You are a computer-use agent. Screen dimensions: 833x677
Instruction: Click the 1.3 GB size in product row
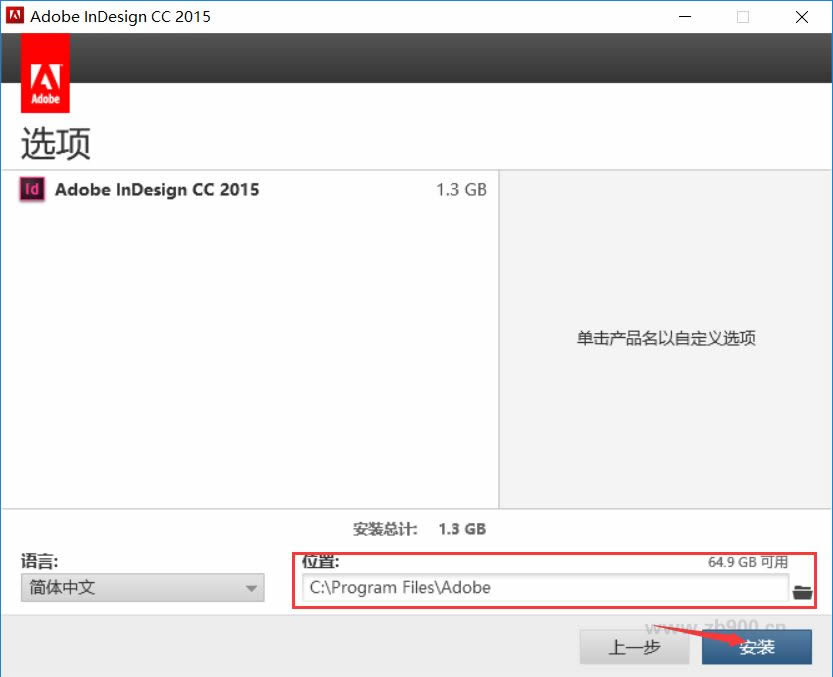[x=461, y=190]
